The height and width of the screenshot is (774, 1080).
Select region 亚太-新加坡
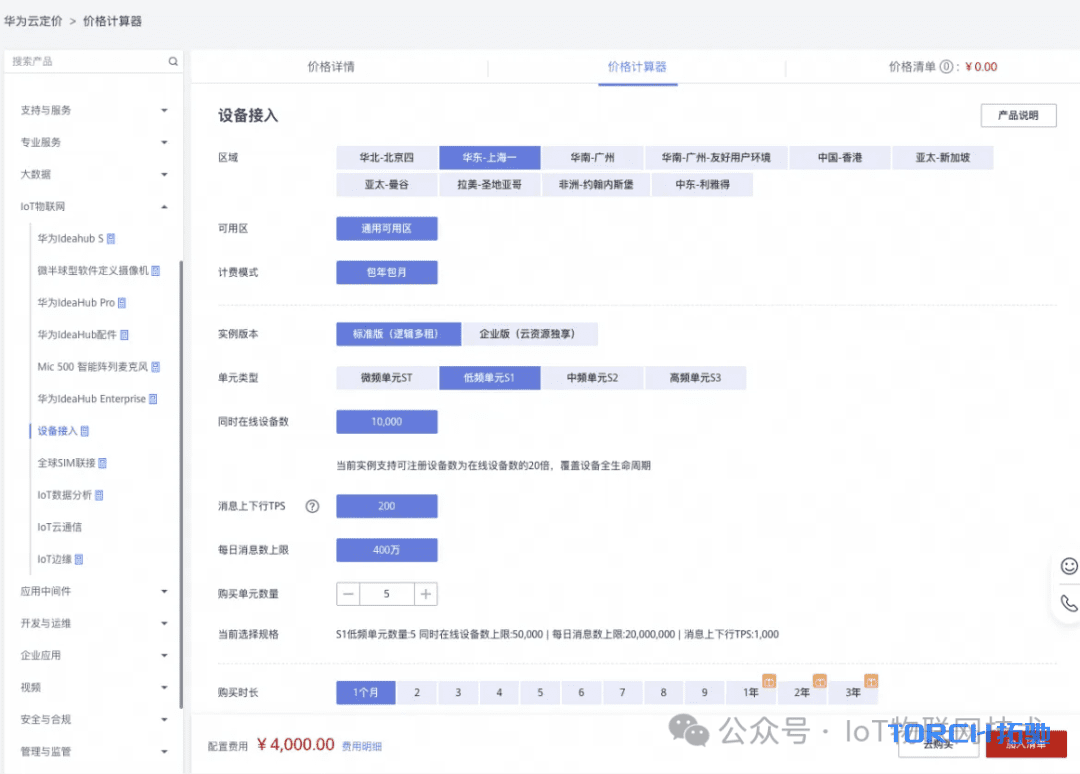tap(942, 158)
